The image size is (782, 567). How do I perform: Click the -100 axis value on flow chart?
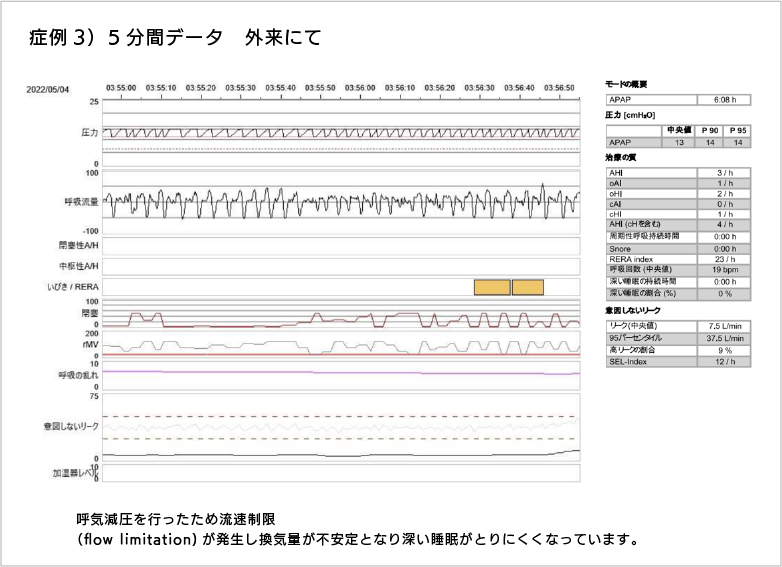click(91, 231)
